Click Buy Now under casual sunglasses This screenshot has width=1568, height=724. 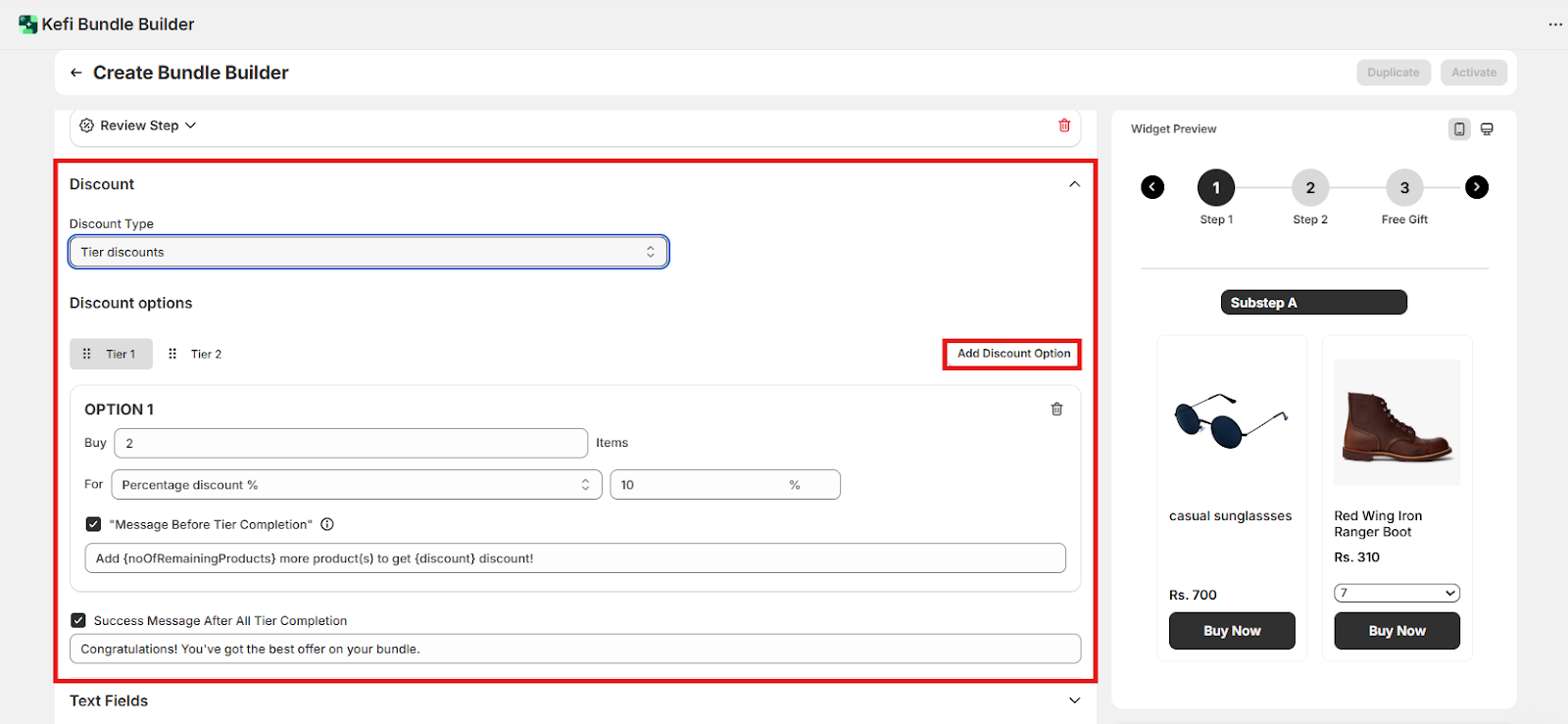pos(1231,631)
